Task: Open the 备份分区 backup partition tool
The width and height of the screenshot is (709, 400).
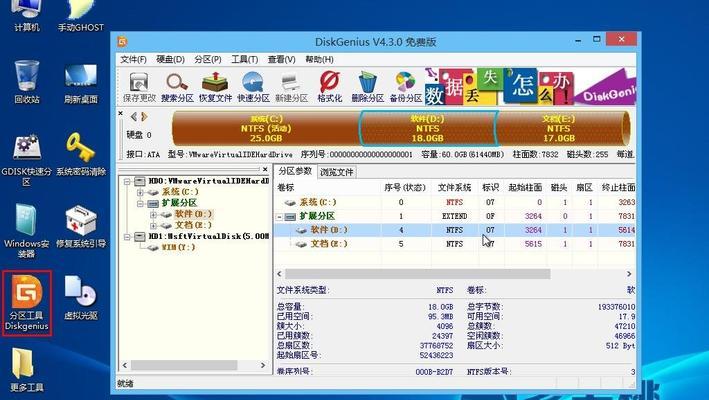Action: pyautogui.click(x=406, y=86)
